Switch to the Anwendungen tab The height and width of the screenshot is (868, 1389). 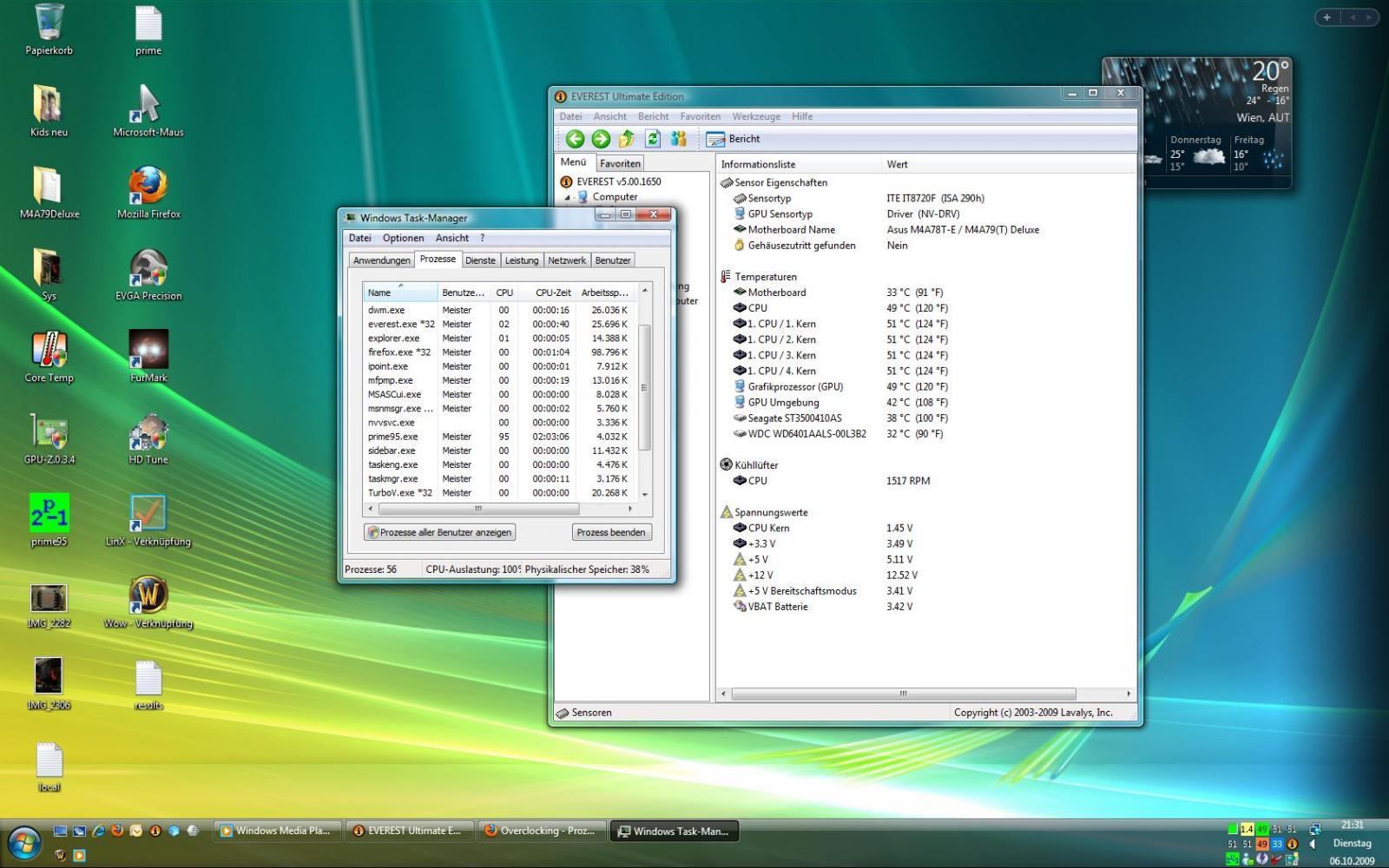(x=382, y=260)
